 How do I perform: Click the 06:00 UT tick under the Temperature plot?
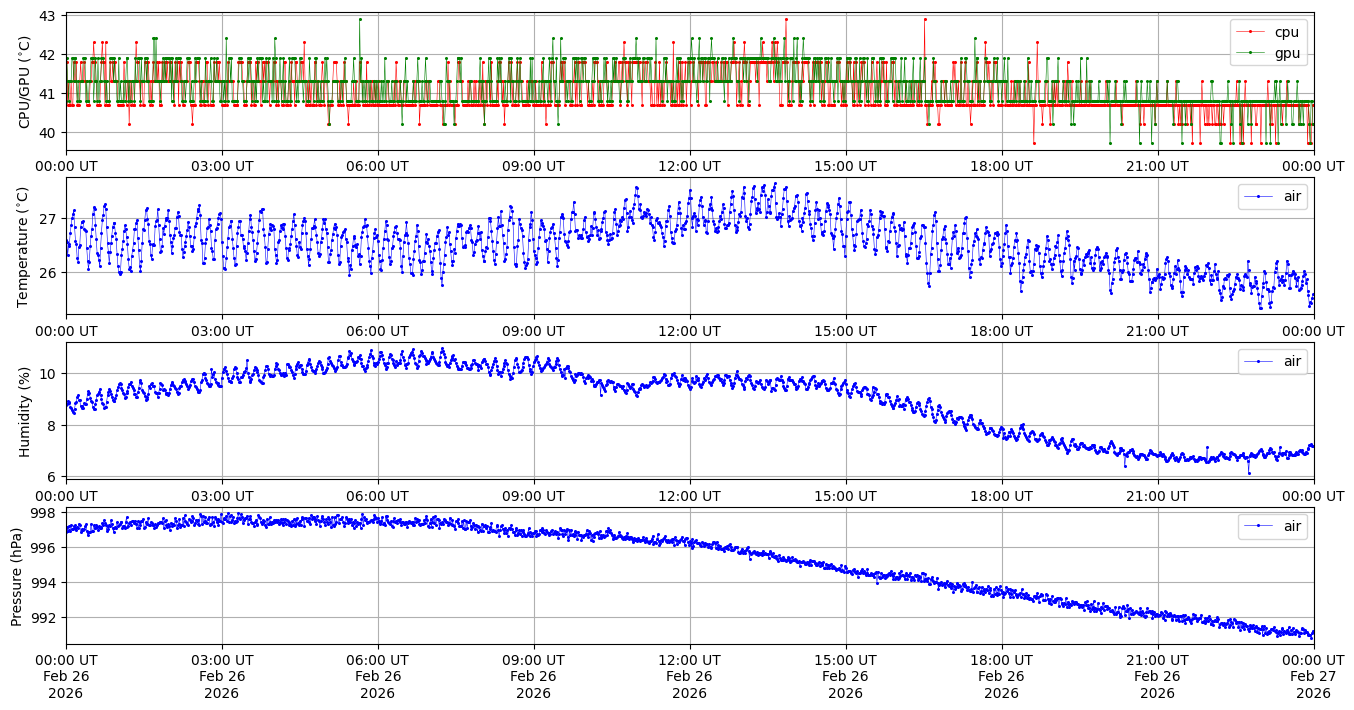coord(377,331)
